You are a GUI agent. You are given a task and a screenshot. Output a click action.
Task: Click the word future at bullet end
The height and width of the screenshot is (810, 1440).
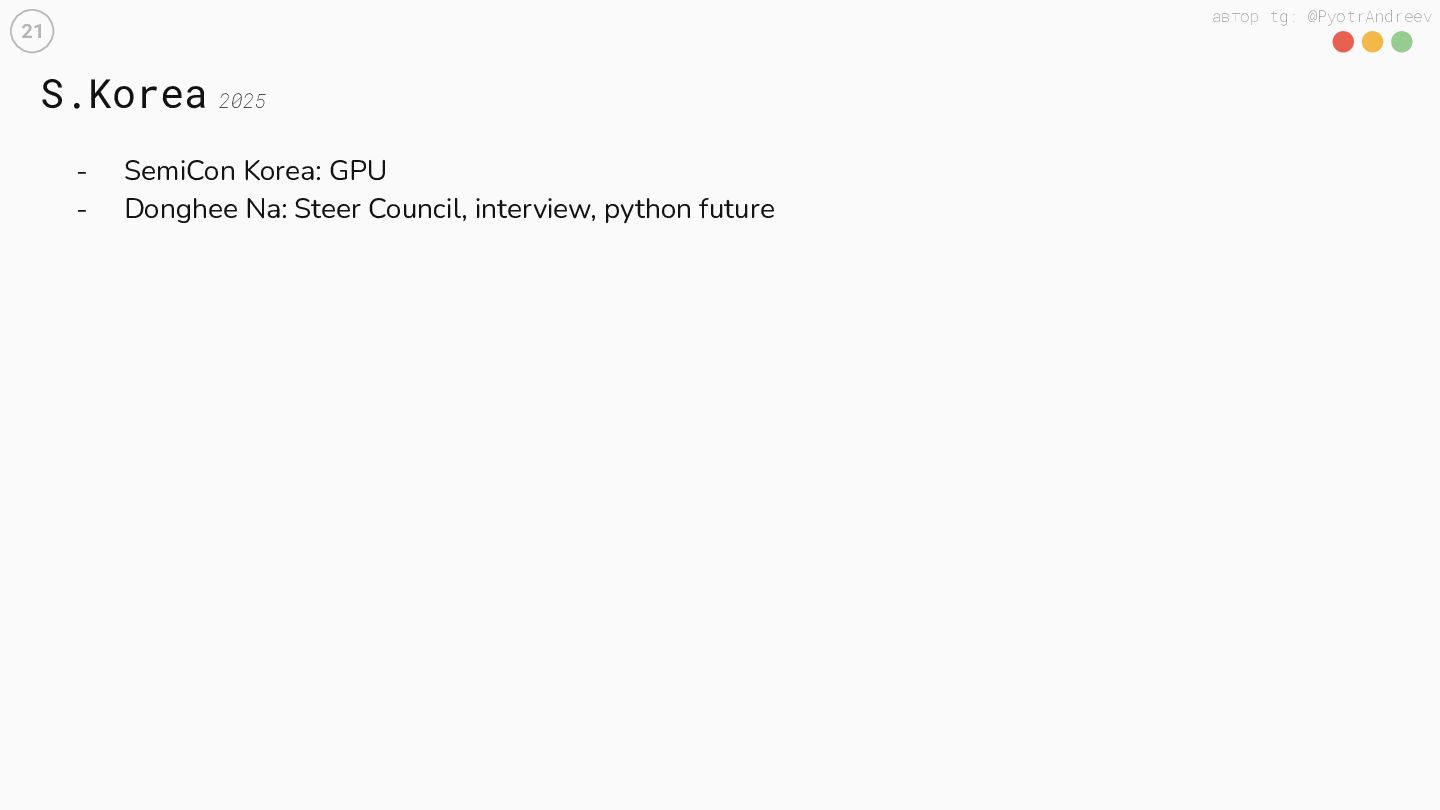(738, 209)
